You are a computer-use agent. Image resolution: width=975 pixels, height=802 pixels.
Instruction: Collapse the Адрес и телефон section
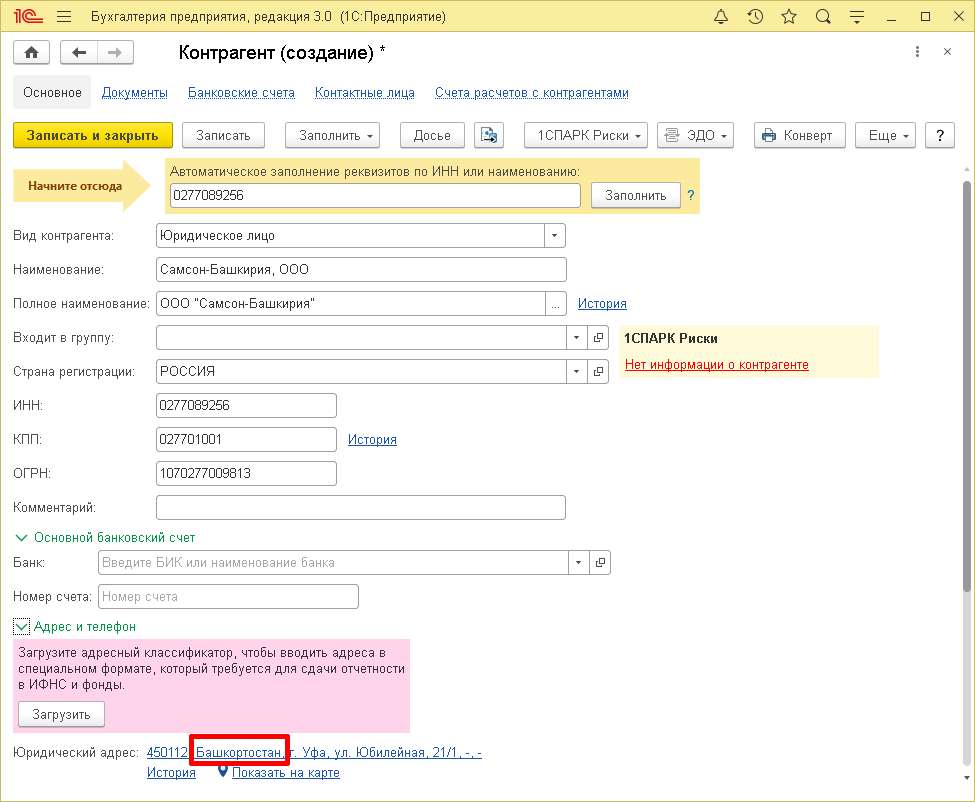tap(21, 626)
